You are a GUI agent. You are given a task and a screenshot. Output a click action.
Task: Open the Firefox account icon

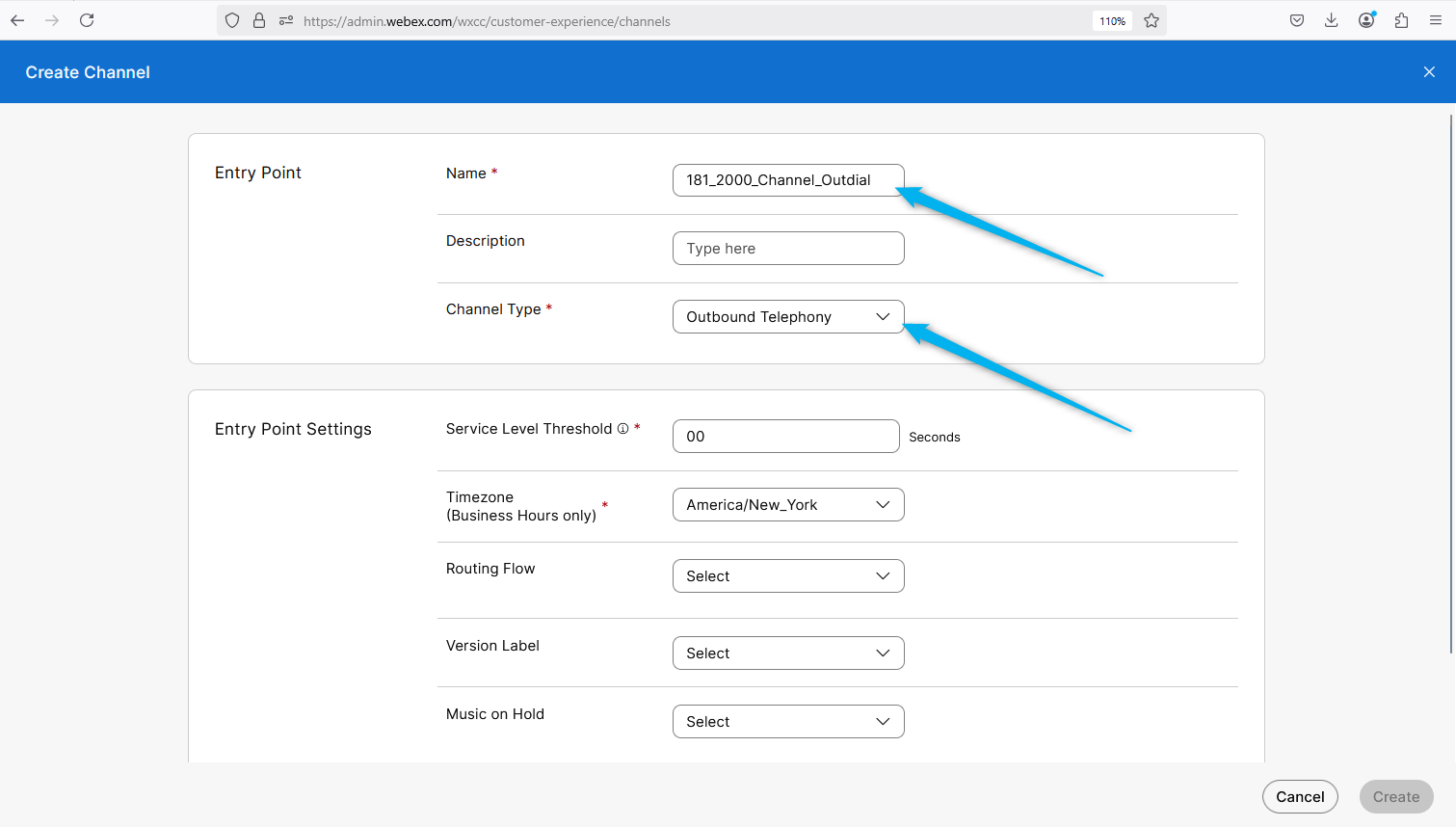click(1366, 20)
